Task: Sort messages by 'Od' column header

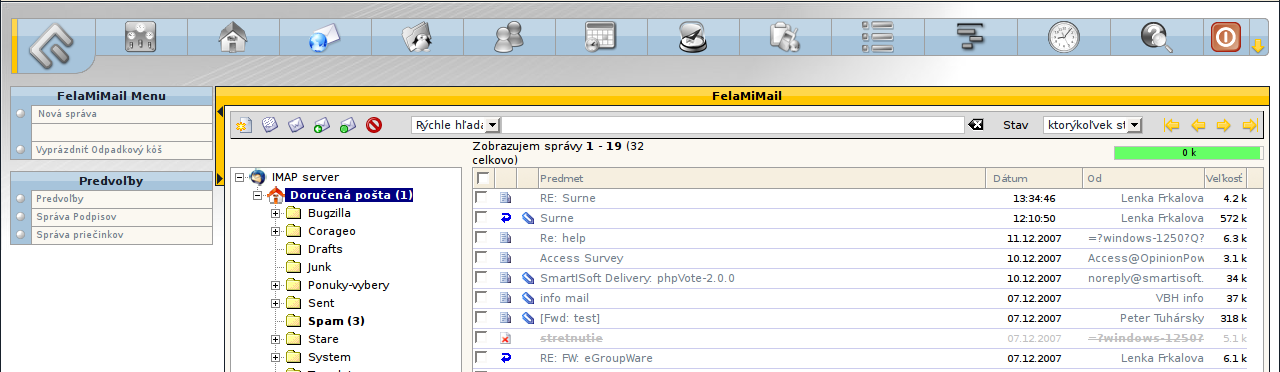Action: click(1094, 178)
